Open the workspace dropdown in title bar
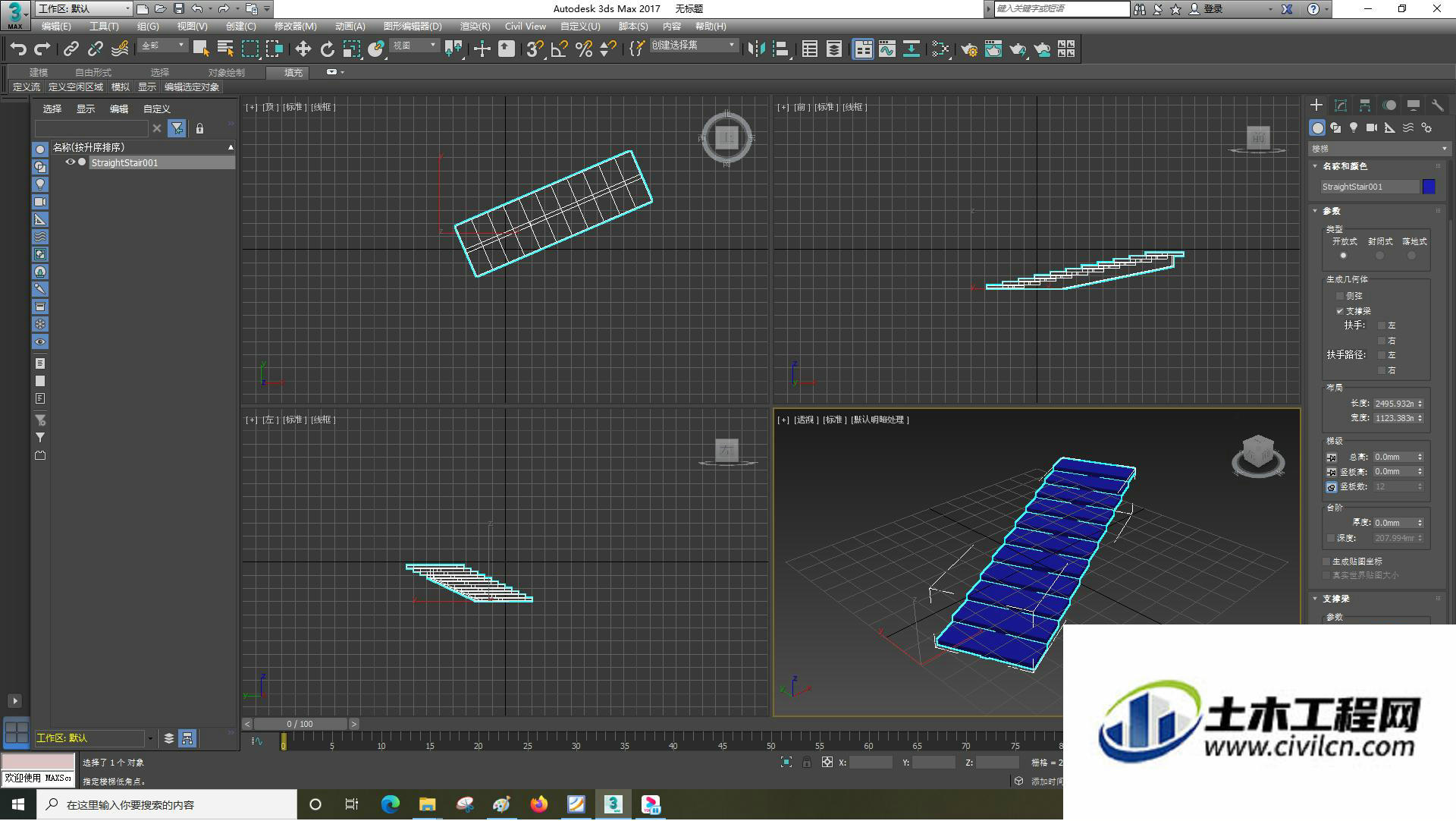Screen dimensions: 1456x821 click(x=84, y=9)
